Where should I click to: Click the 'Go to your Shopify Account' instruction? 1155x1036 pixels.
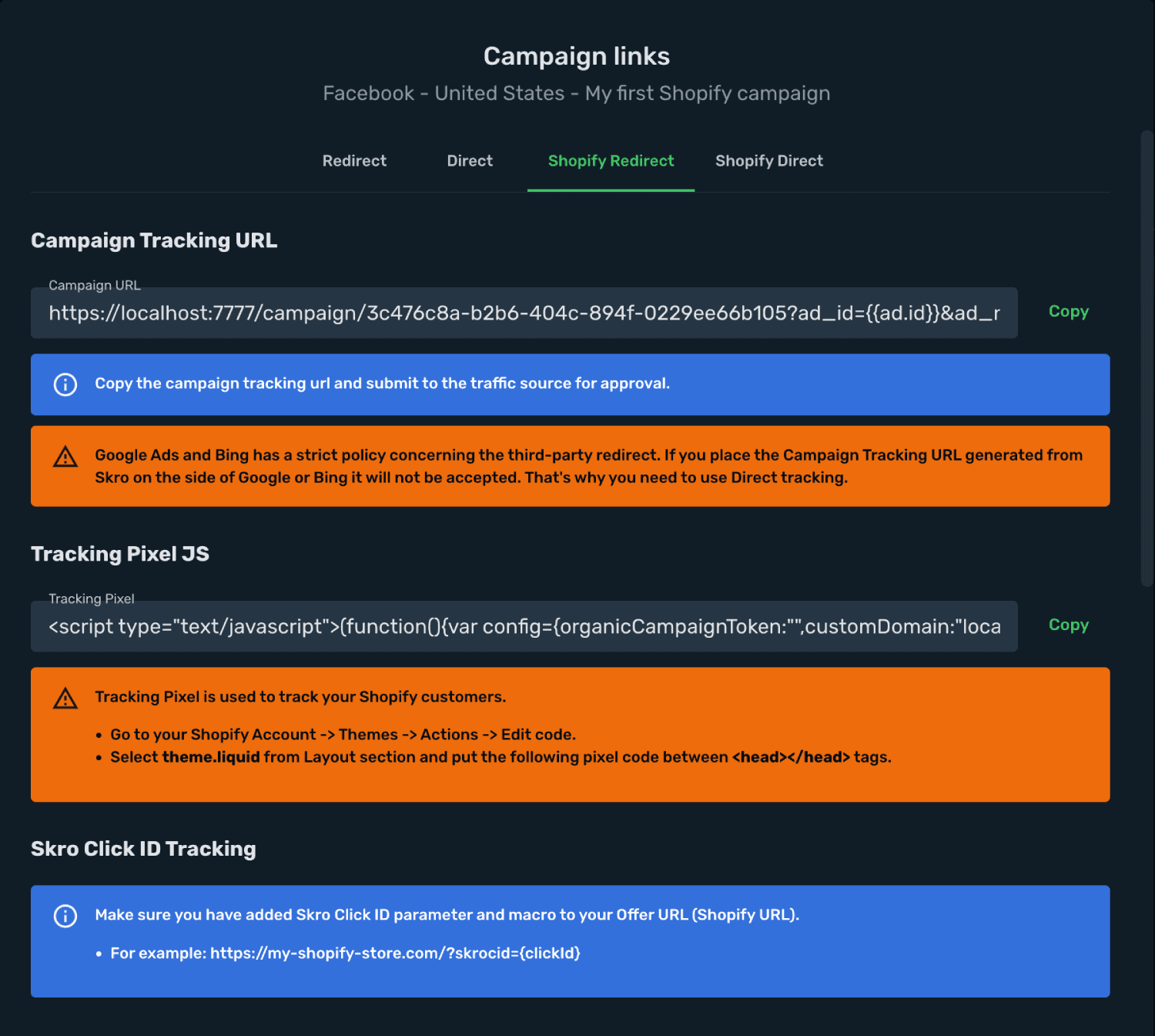pyautogui.click(x=343, y=735)
